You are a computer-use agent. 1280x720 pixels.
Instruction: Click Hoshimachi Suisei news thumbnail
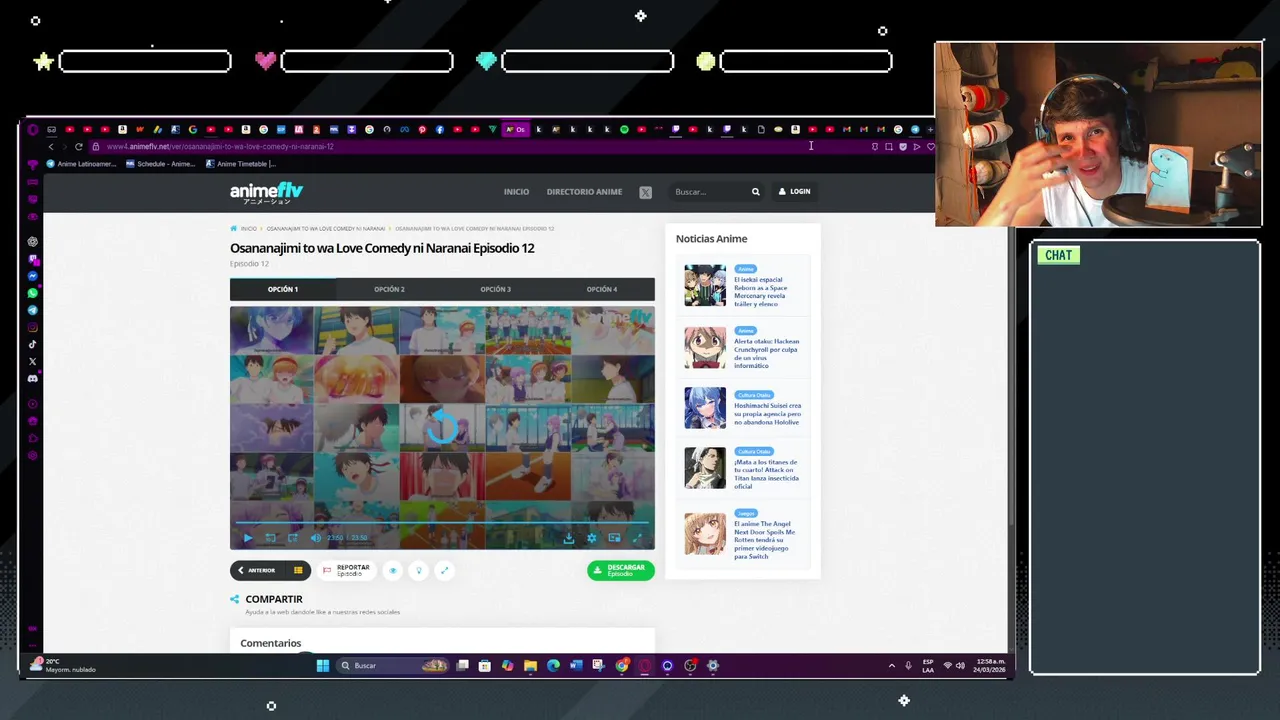point(705,407)
